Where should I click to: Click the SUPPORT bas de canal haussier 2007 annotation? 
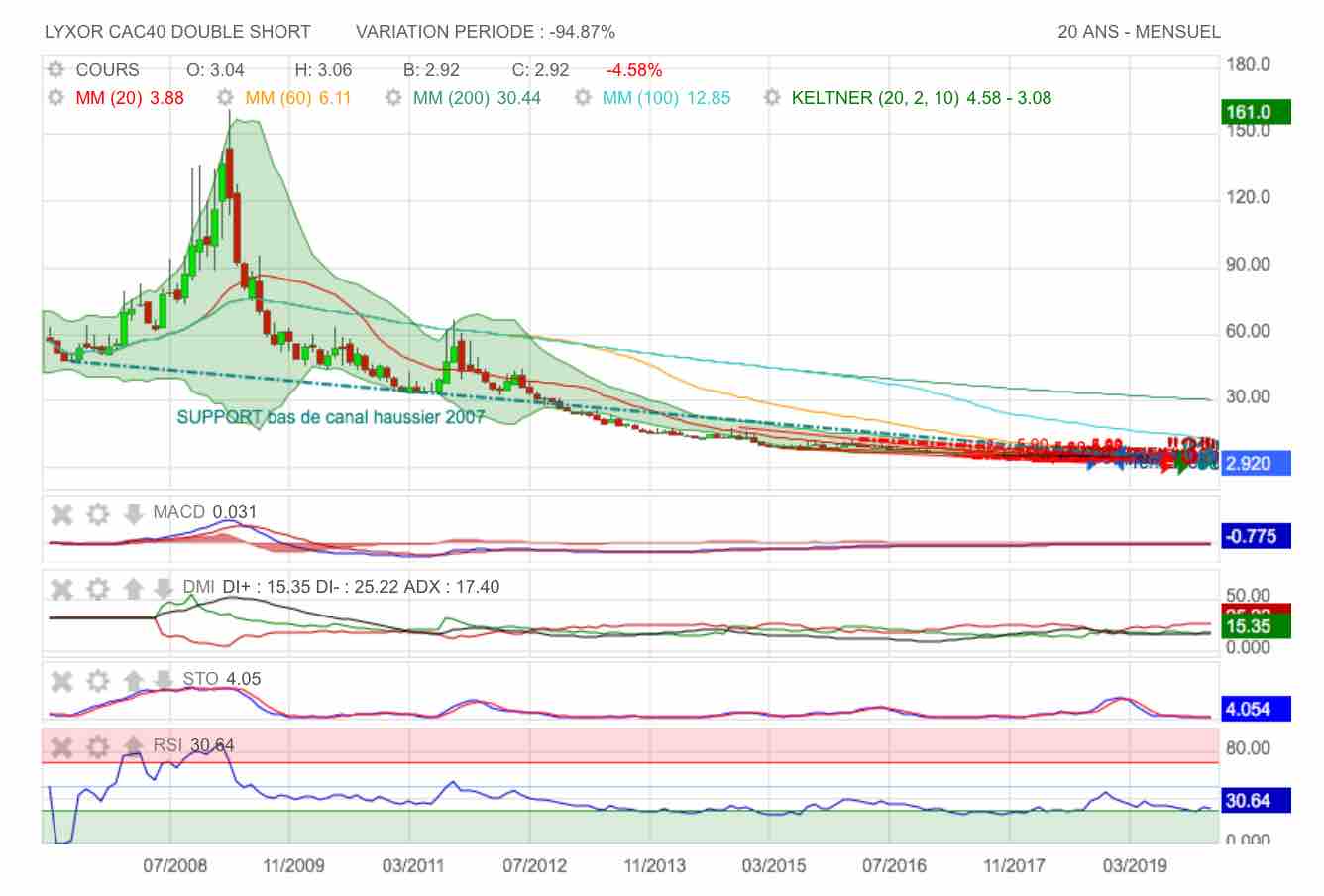click(x=331, y=417)
